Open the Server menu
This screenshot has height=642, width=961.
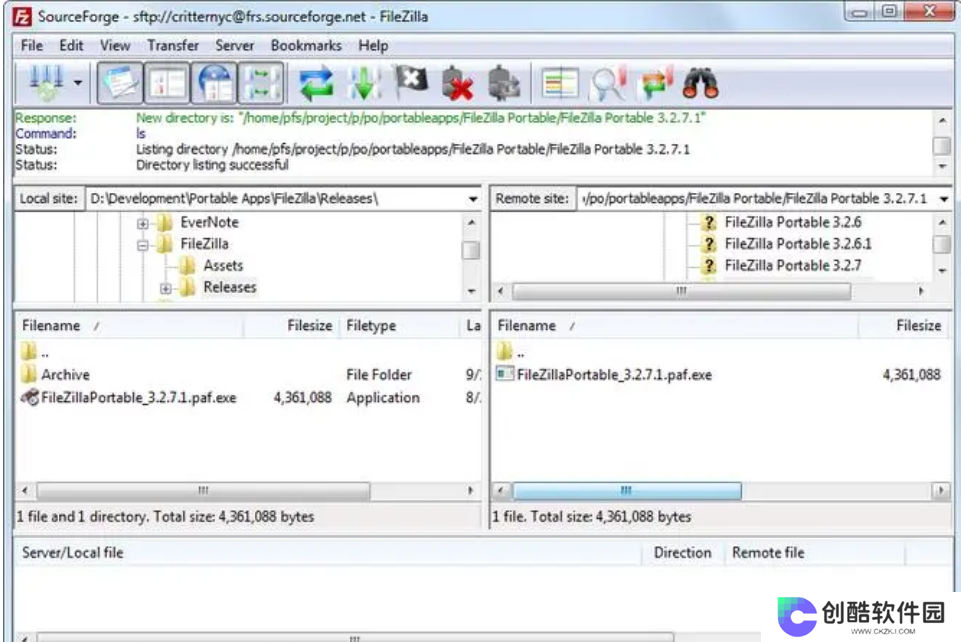coord(234,45)
